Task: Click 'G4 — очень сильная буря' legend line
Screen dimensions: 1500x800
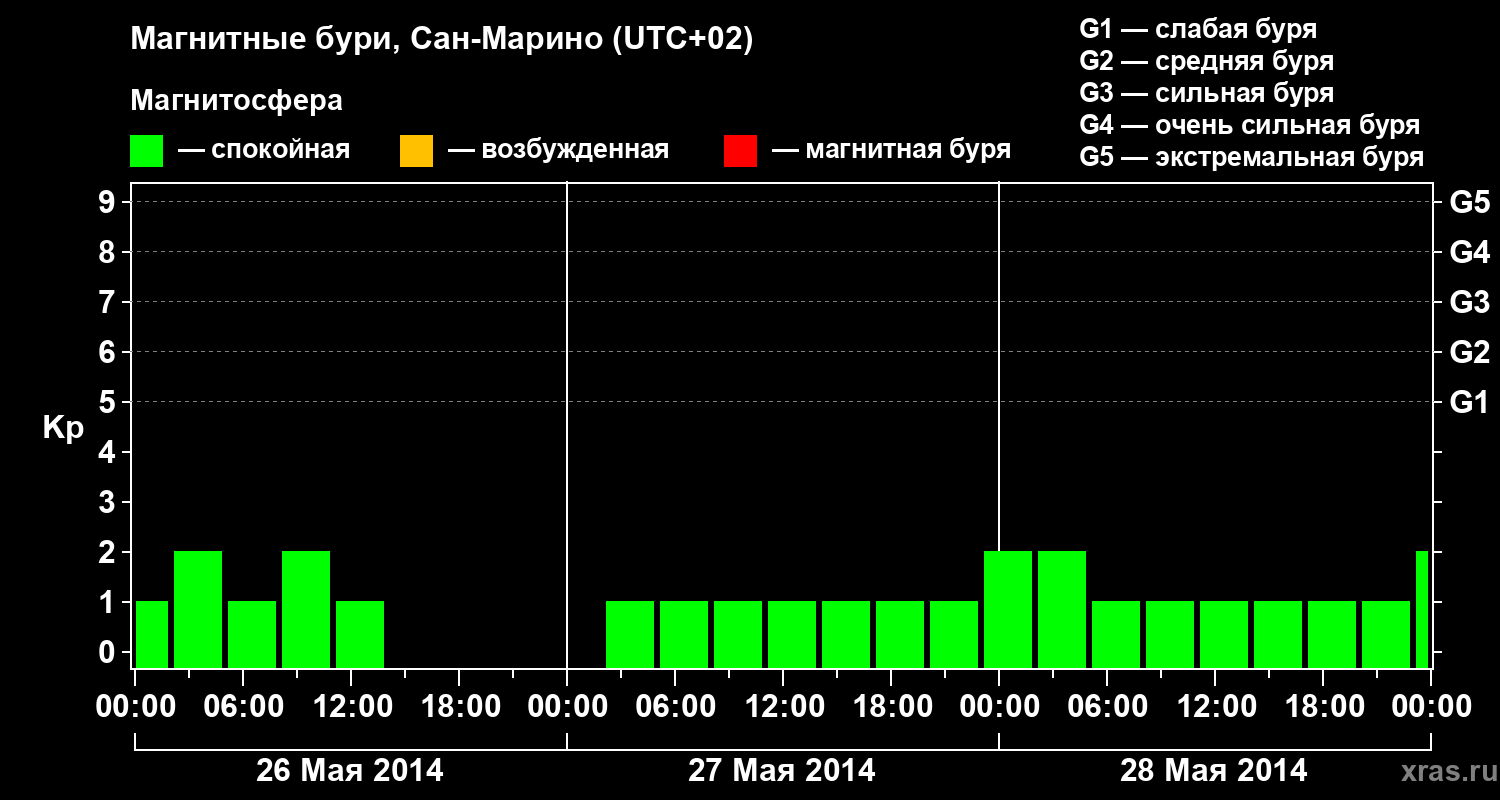Action: (x=1250, y=124)
